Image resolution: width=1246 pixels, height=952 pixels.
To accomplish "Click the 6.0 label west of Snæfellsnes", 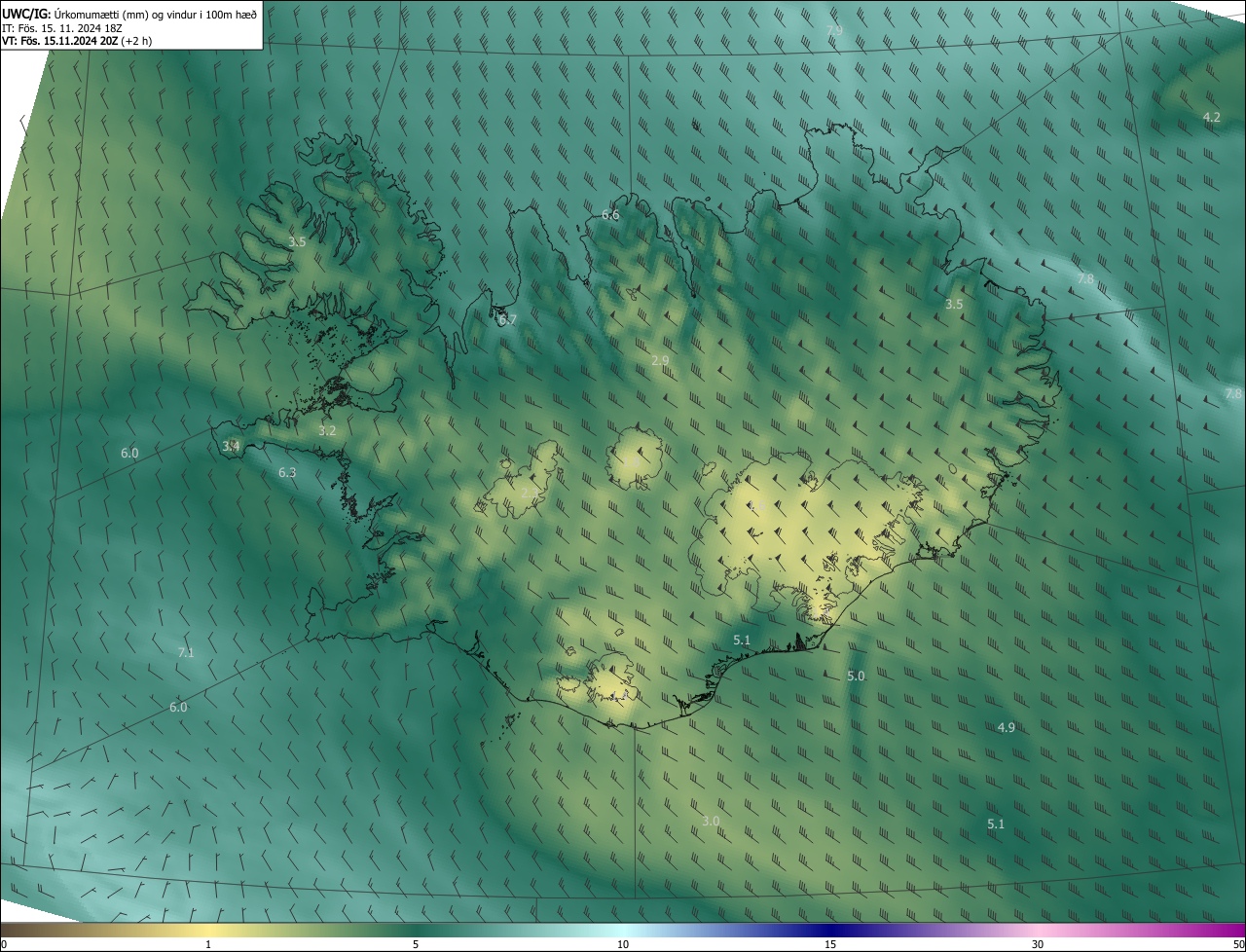I will [x=129, y=453].
